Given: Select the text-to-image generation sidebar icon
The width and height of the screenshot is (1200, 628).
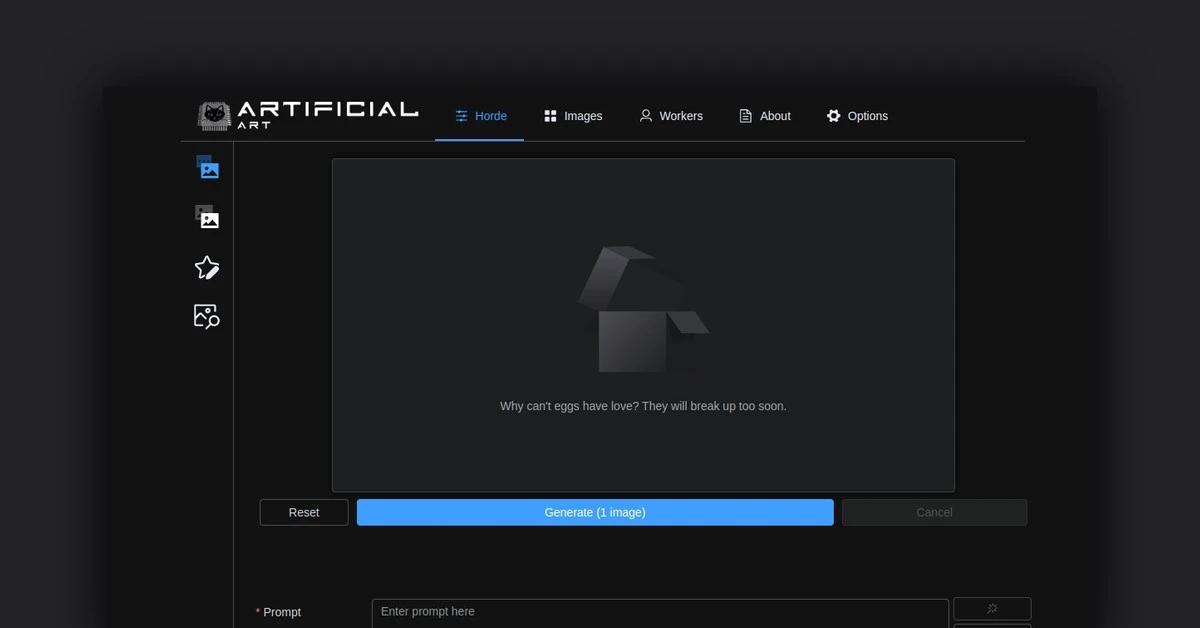Looking at the screenshot, I should pyautogui.click(x=207, y=168).
